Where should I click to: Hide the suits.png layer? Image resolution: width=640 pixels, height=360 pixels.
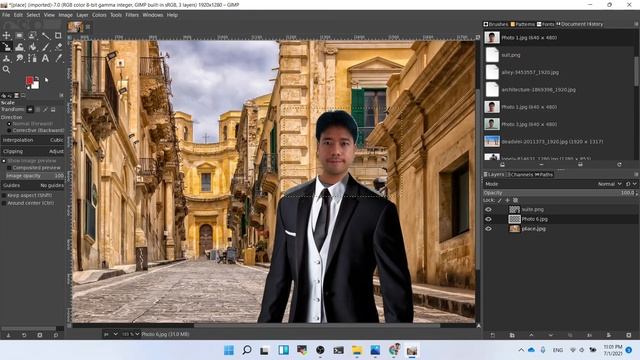[488, 209]
